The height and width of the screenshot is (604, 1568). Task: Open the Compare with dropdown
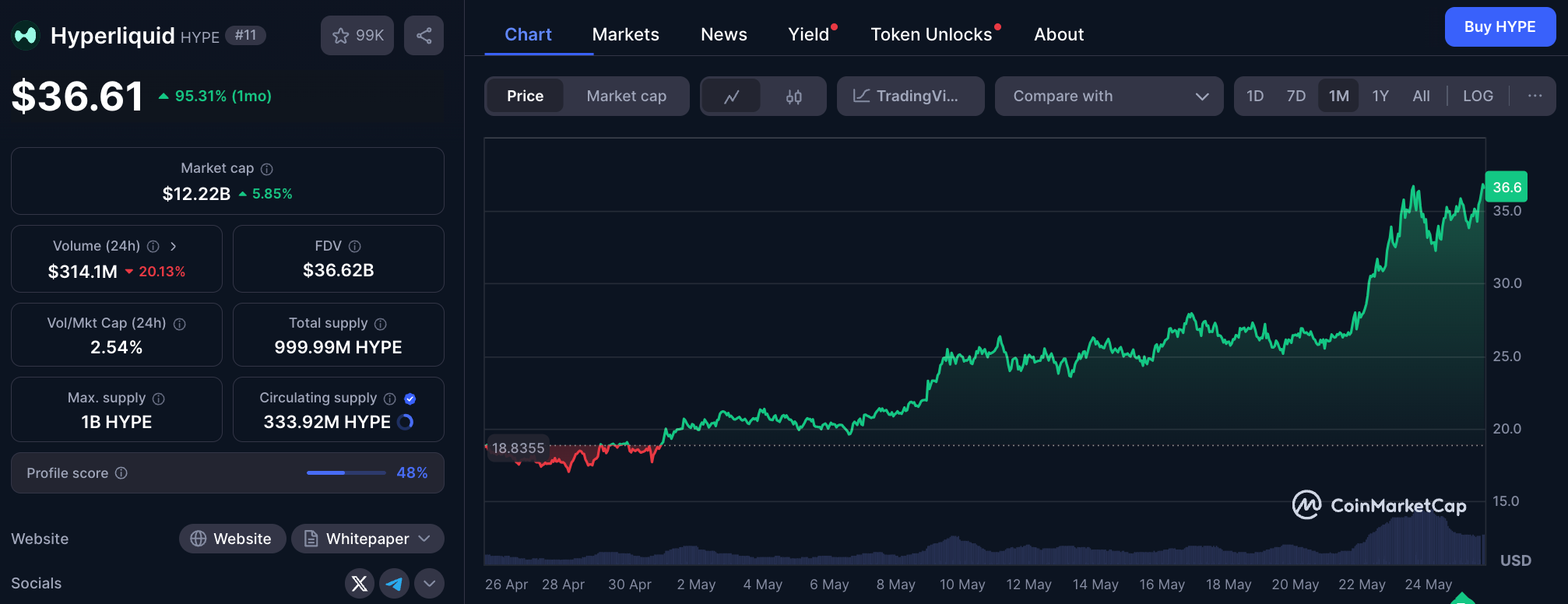[x=1109, y=96]
